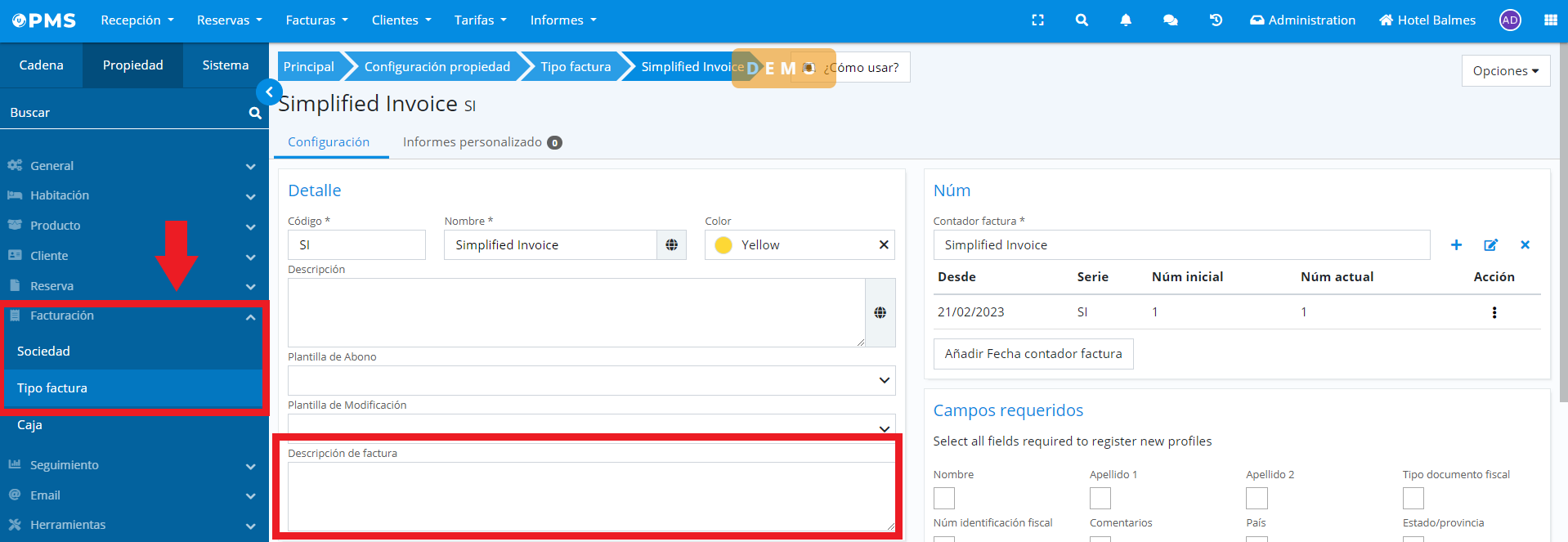Viewport: 1568px width, 542px height.
Task: Open the apps grid icon
Action: [1550, 20]
